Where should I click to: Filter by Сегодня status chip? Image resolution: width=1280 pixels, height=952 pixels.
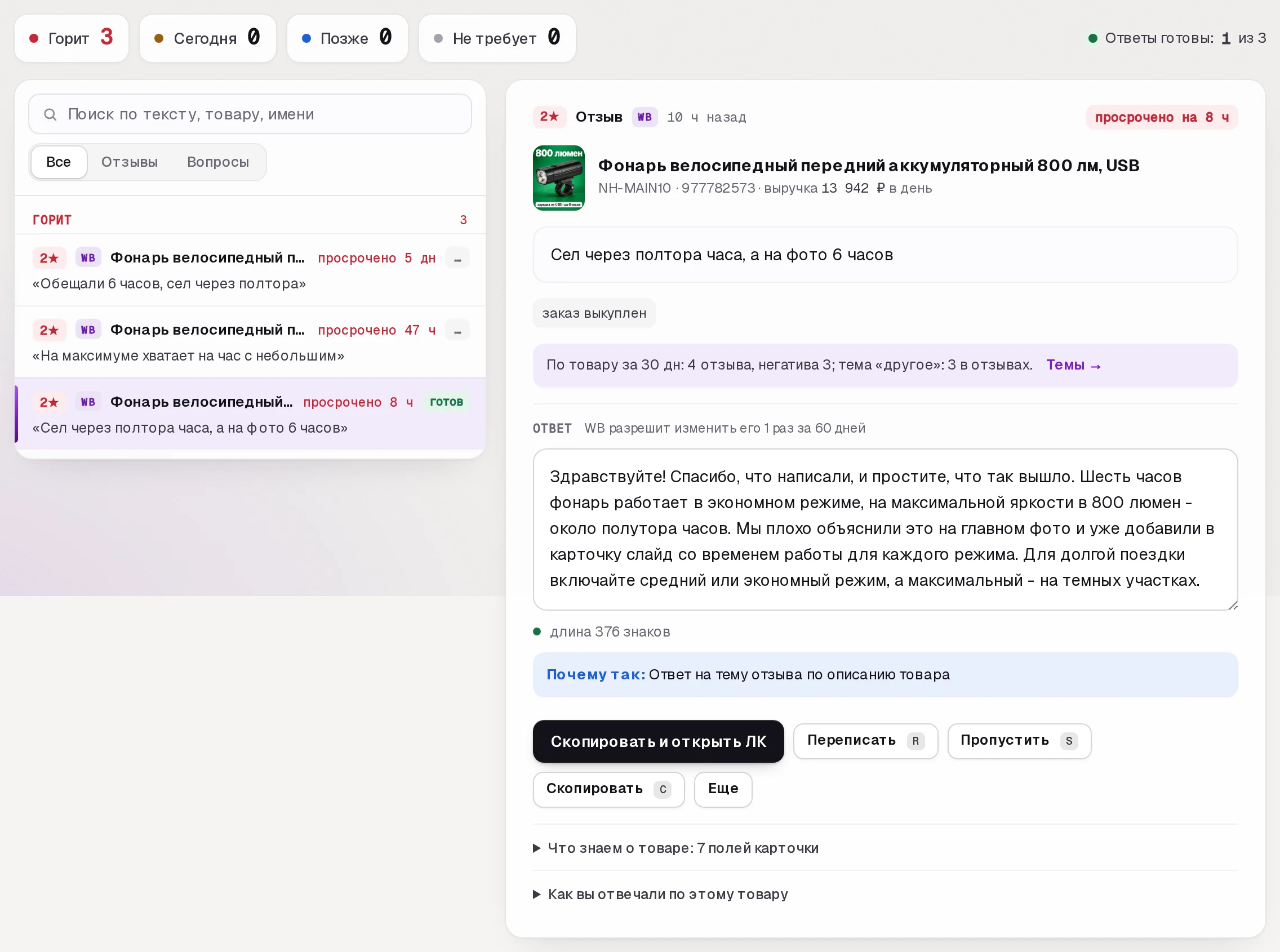point(207,38)
